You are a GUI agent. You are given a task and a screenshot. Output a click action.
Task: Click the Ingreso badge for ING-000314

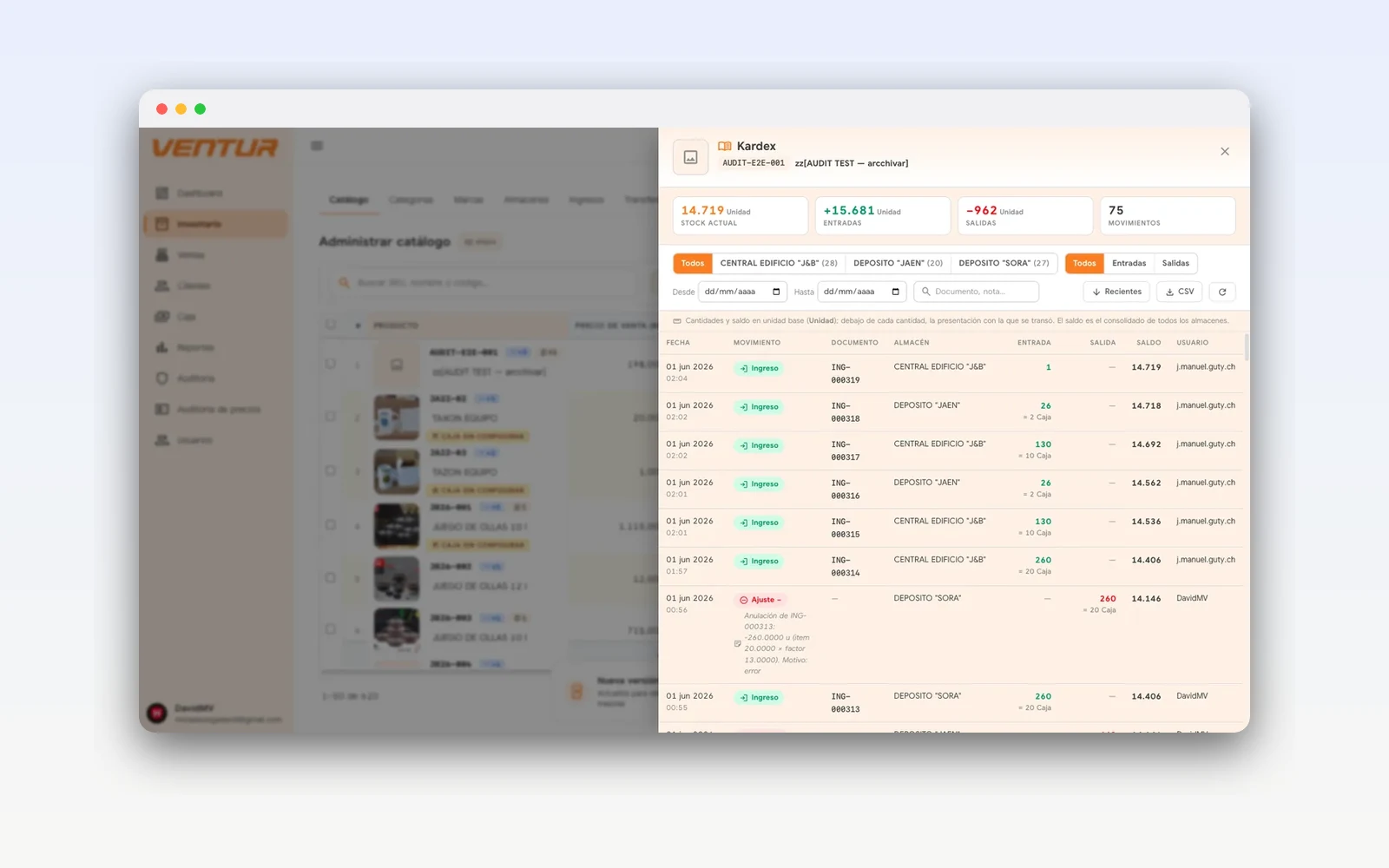pos(759,562)
